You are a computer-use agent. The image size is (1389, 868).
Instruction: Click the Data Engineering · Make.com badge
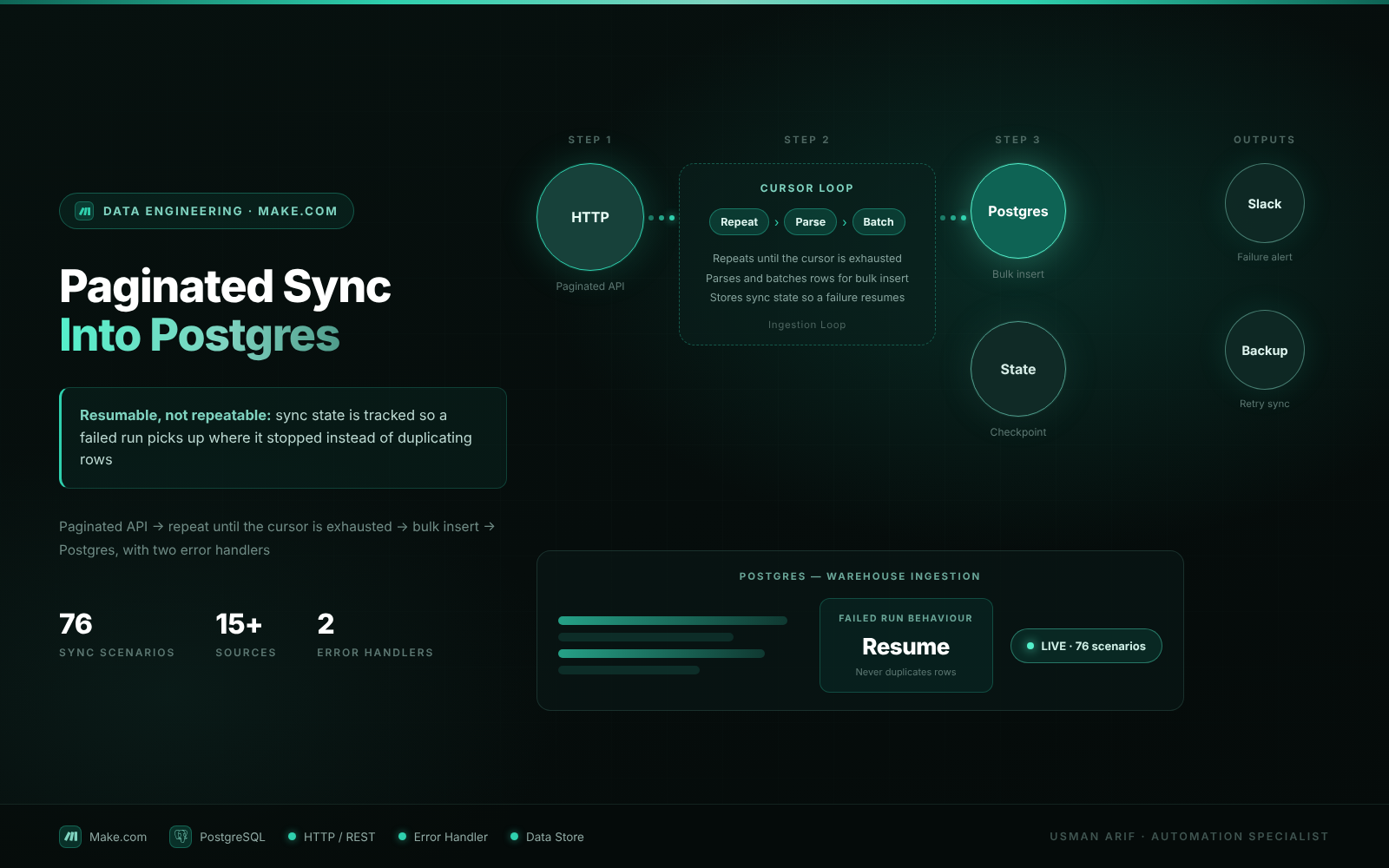coord(207,211)
